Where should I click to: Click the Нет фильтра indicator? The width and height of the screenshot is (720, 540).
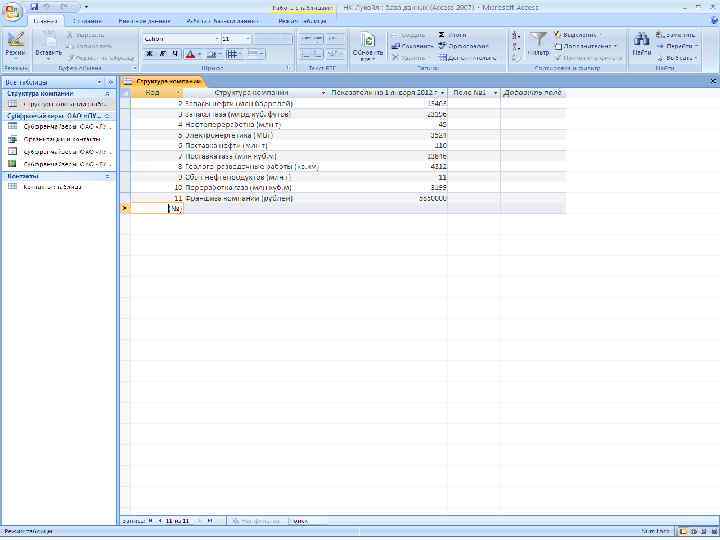point(257,521)
